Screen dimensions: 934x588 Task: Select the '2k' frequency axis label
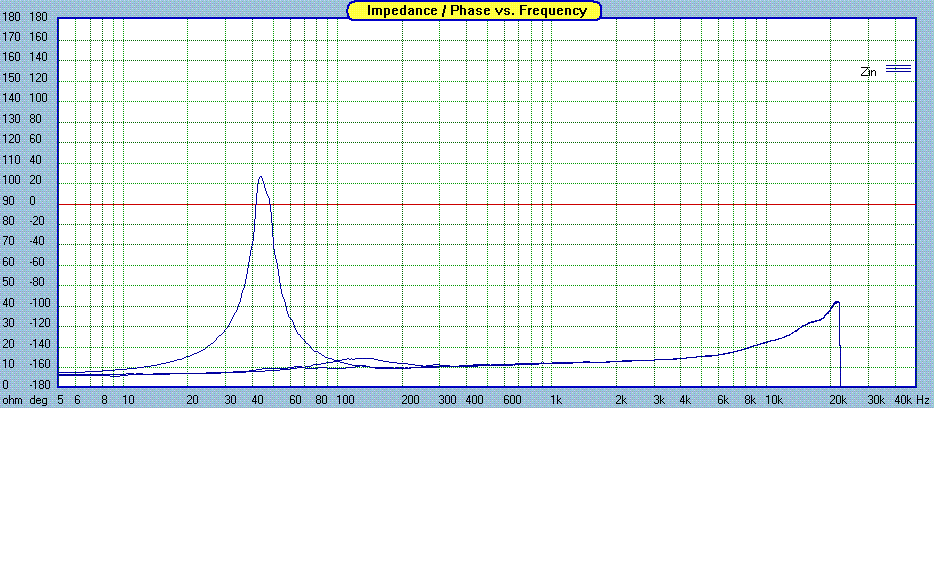(x=621, y=400)
